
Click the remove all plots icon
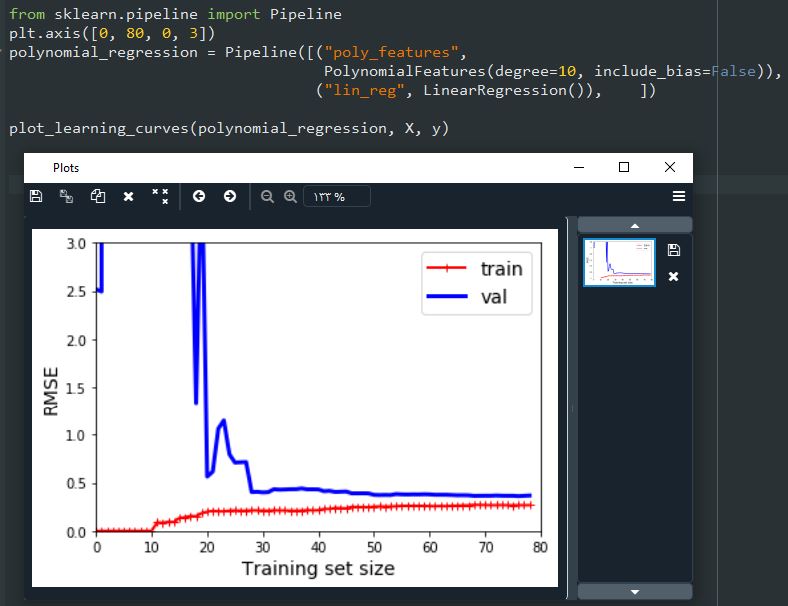[x=160, y=196]
